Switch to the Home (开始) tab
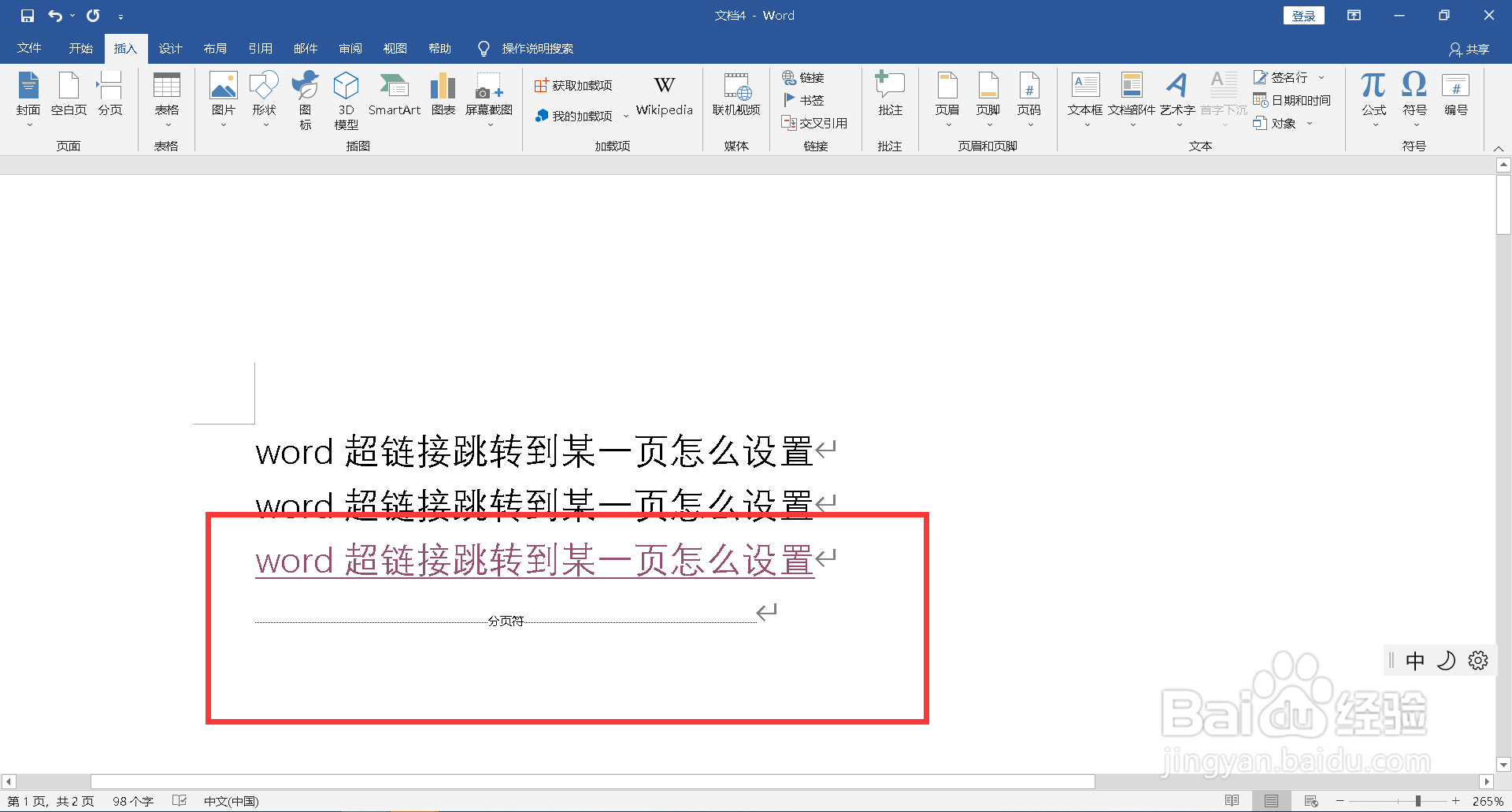 [x=80, y=48]
